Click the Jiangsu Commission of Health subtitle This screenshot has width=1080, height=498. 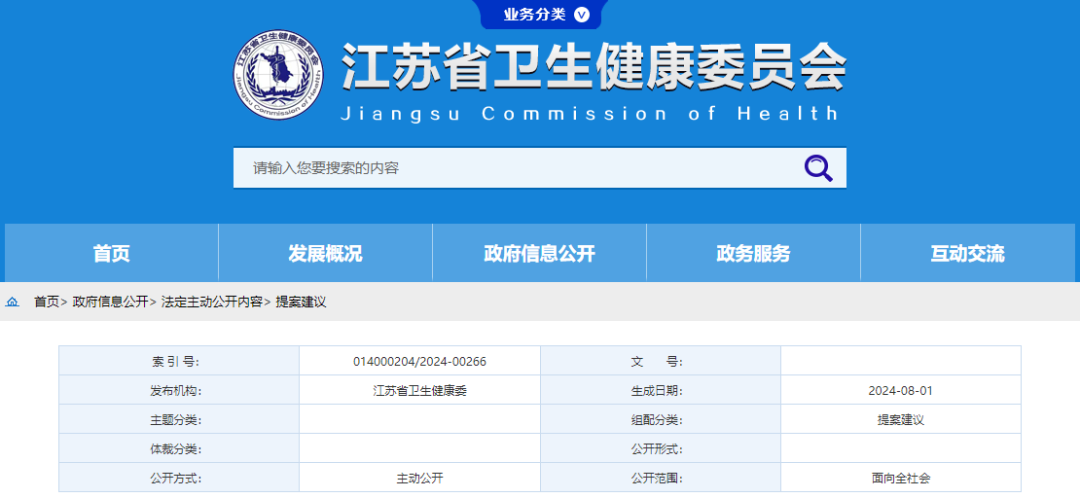point(590,112)
